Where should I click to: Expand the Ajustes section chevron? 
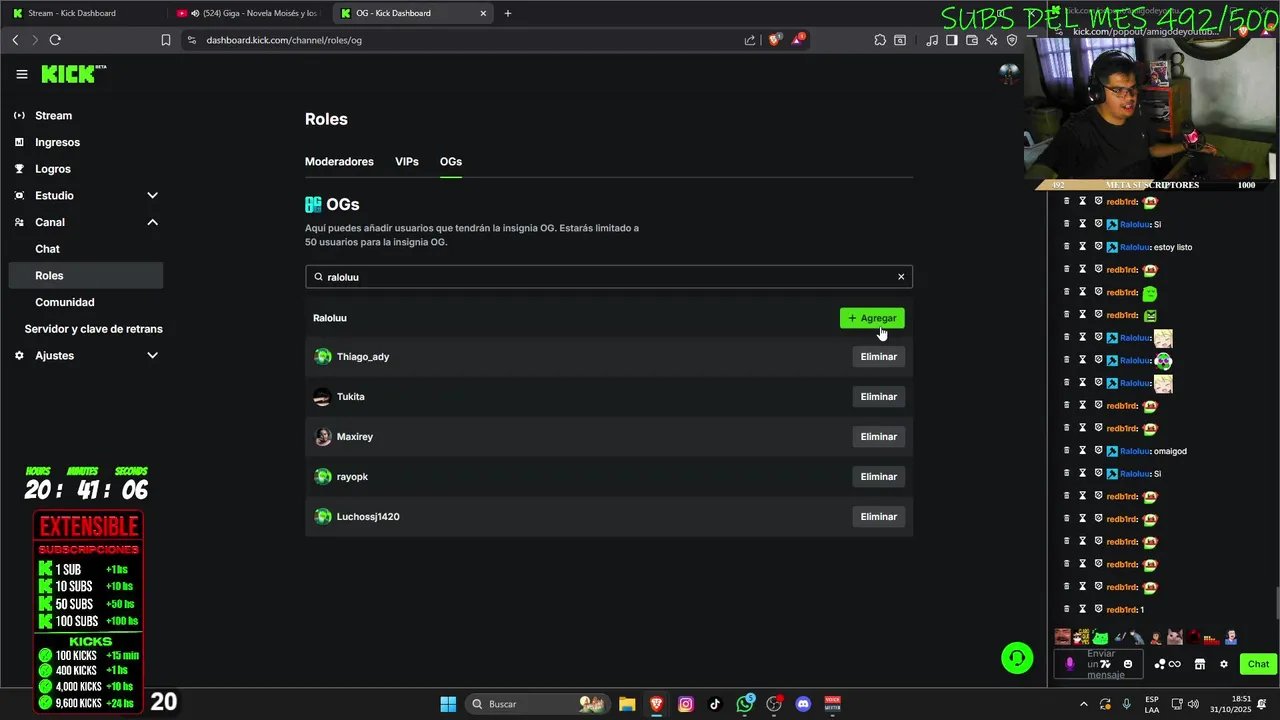(x=152, y=355)
